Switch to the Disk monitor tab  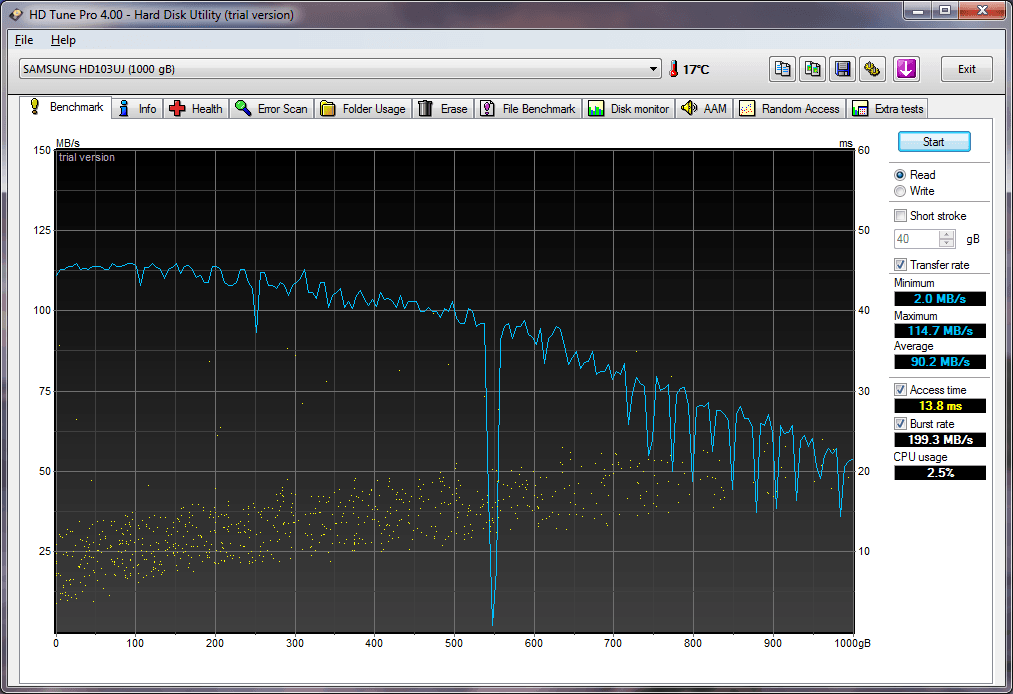pos(629,109)
